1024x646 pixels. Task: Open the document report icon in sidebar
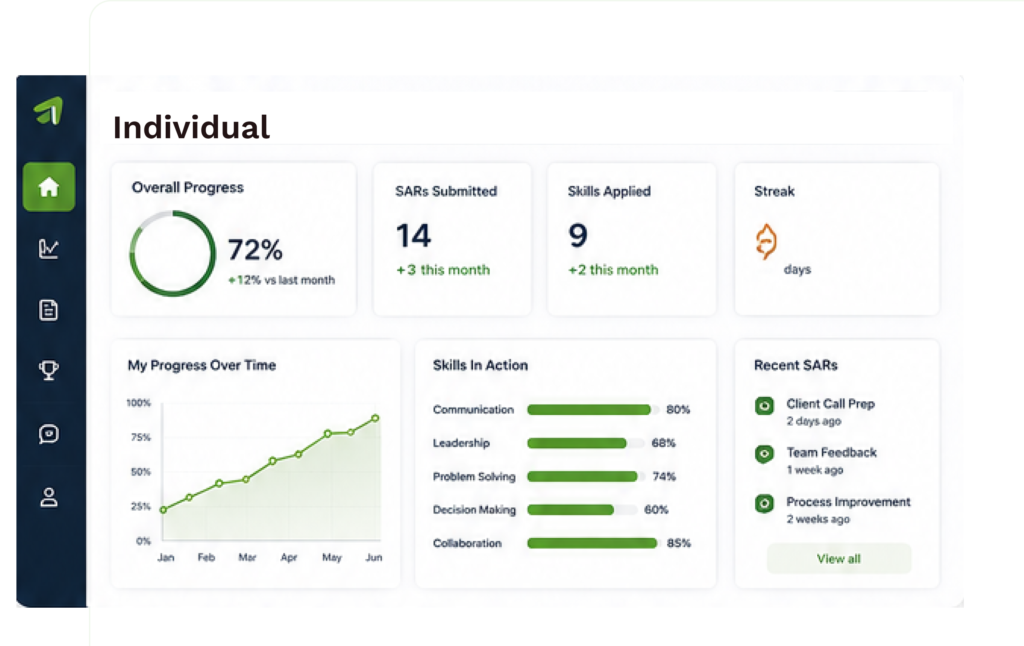pos(49,310)
